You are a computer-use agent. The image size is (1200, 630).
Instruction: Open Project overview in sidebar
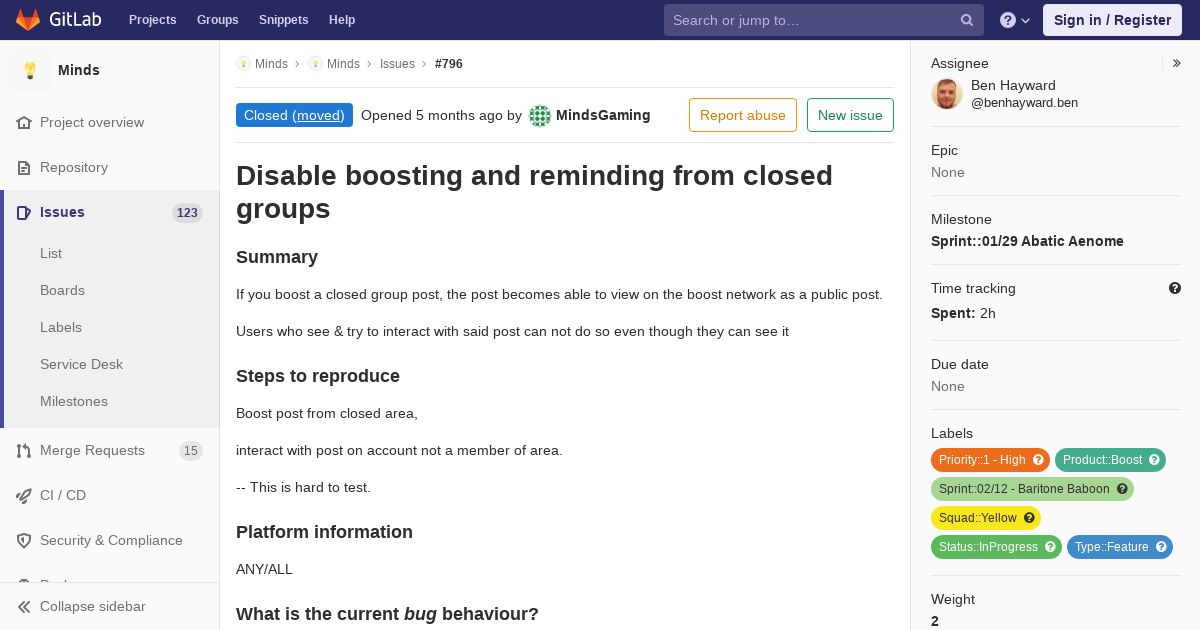92,122
